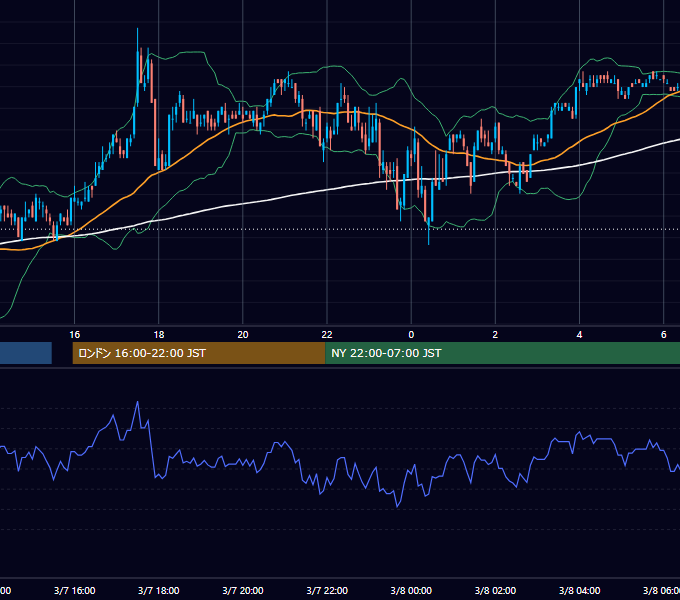Image resolution: width=680 pixels, height=600 pixels.
Task: Click the NY 22:00-07:00 JST session bar
Action: point(502,353)
